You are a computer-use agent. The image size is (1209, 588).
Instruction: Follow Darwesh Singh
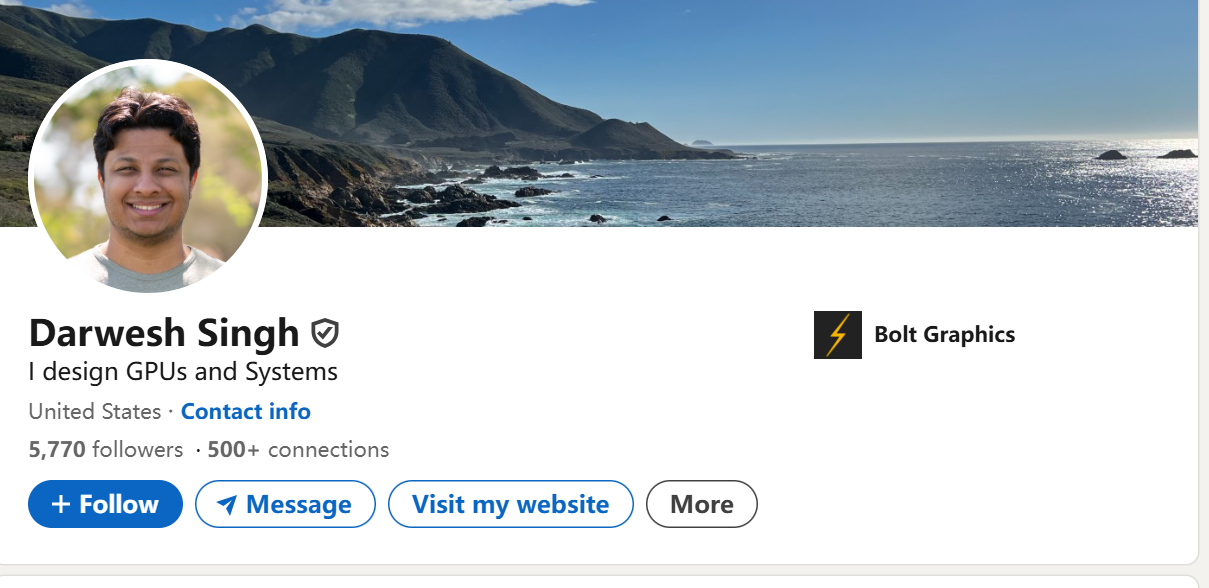pos(105,504)
